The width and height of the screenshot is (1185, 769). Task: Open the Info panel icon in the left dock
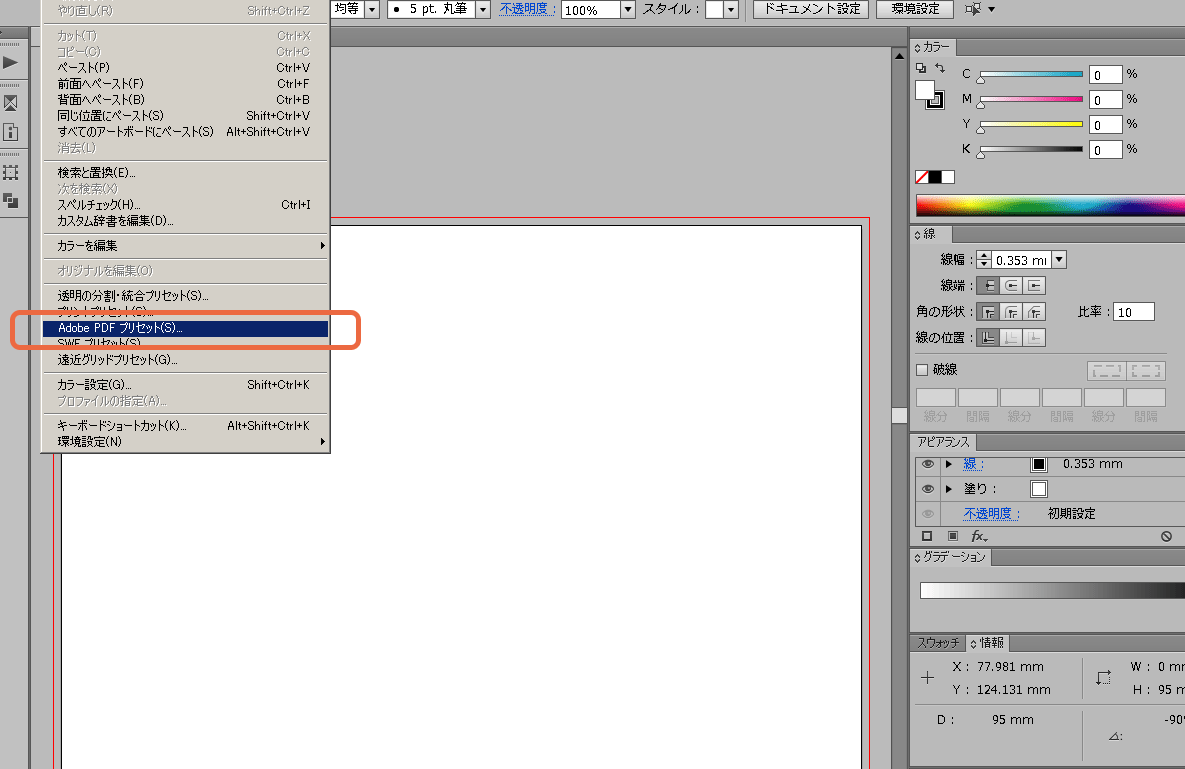(11, 132)
